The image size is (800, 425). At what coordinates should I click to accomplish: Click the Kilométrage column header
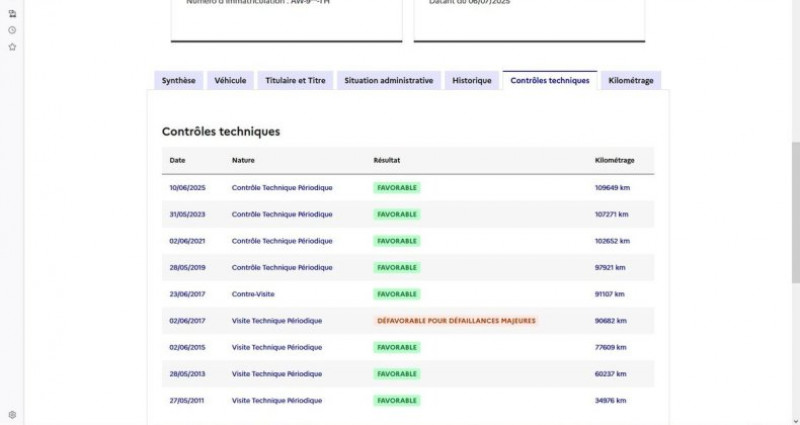click(614, 160)
